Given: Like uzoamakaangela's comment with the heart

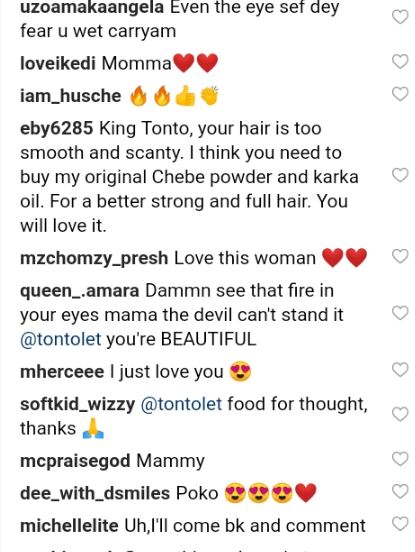Looking at the screenshot, I should click(x=400, y=17).
